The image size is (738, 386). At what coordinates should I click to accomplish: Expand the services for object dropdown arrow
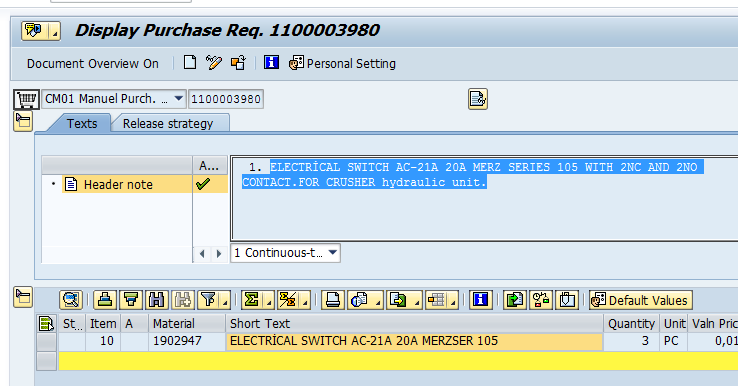[x=55, y=31]
